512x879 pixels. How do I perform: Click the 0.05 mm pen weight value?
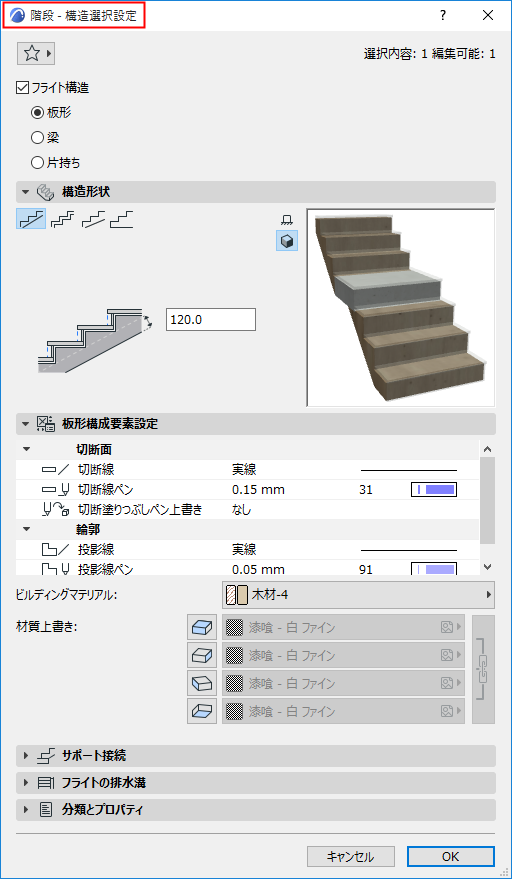pyautogui.click(x=258, y=570)
